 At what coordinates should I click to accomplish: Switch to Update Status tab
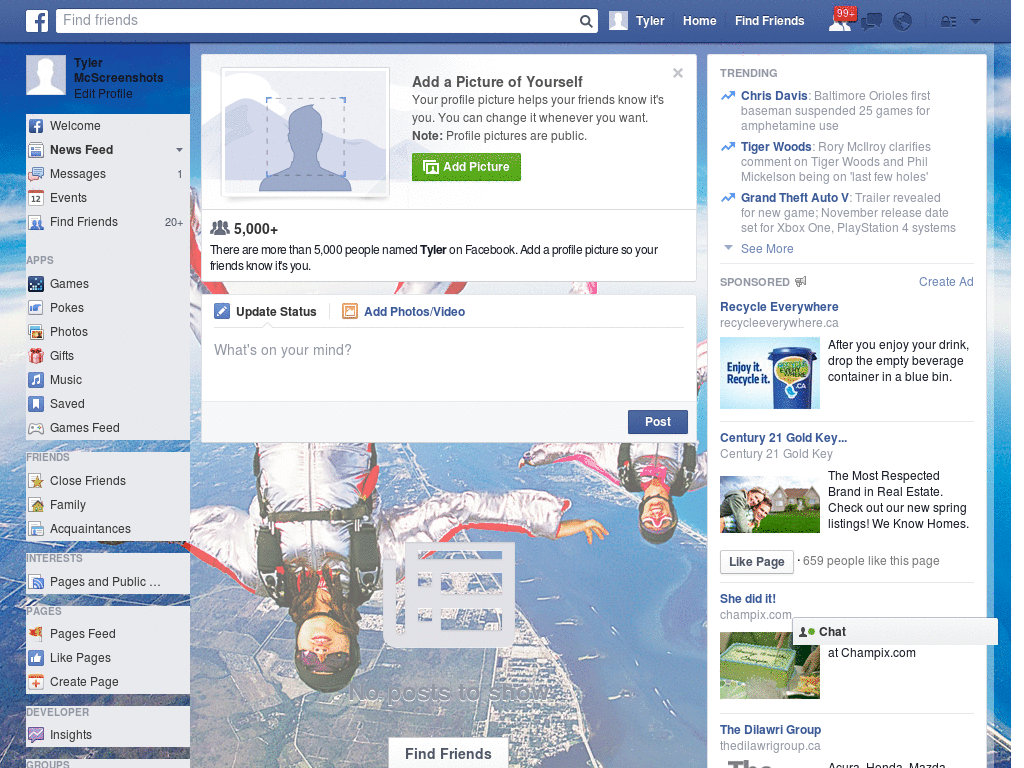pyautogui.click(x=265, y=312)
